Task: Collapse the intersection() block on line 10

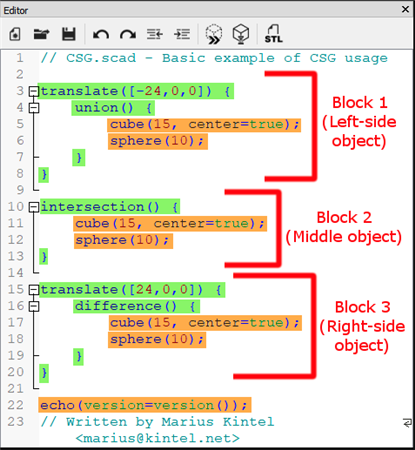Action: click(x=34, y=207)
